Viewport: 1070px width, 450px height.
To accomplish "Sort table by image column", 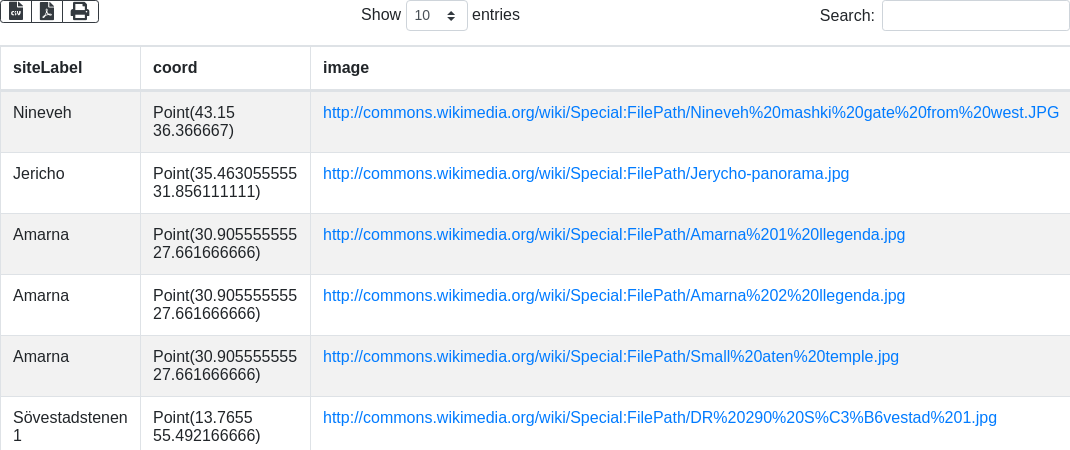I will pyautogui.click(x=346, y=68).
